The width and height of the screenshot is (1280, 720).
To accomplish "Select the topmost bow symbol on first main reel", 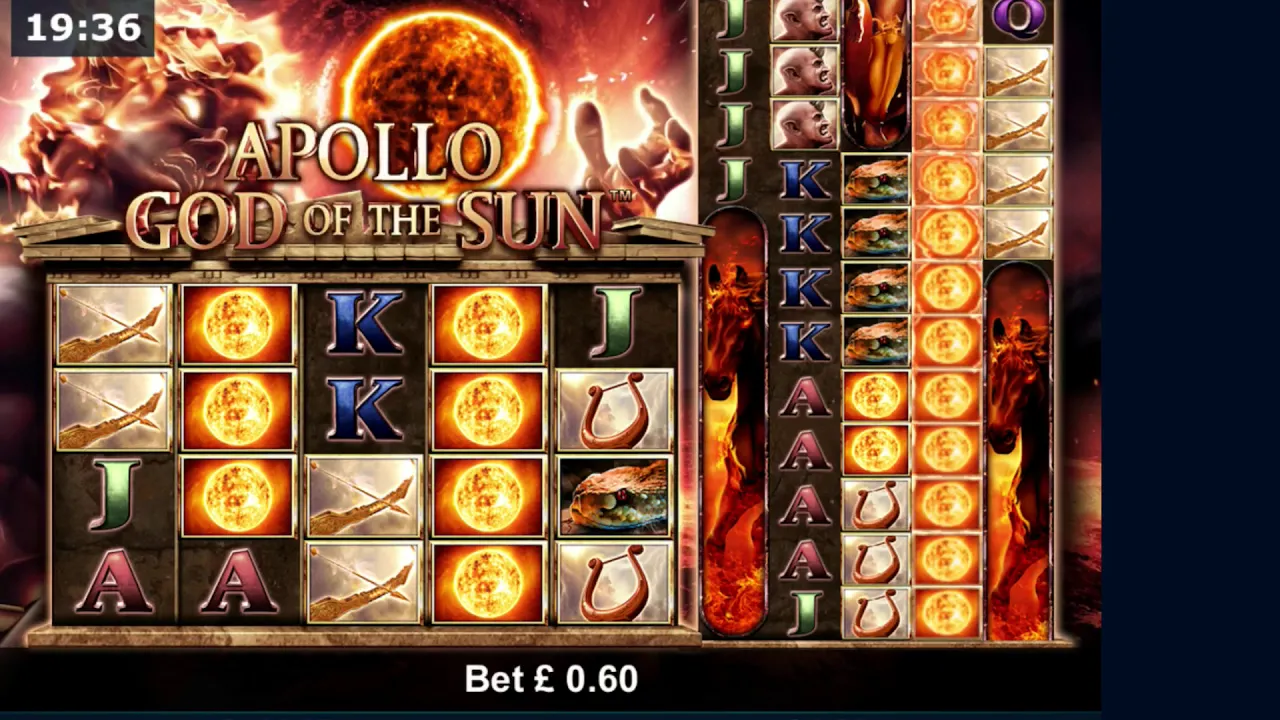I will tap(114, 324).
